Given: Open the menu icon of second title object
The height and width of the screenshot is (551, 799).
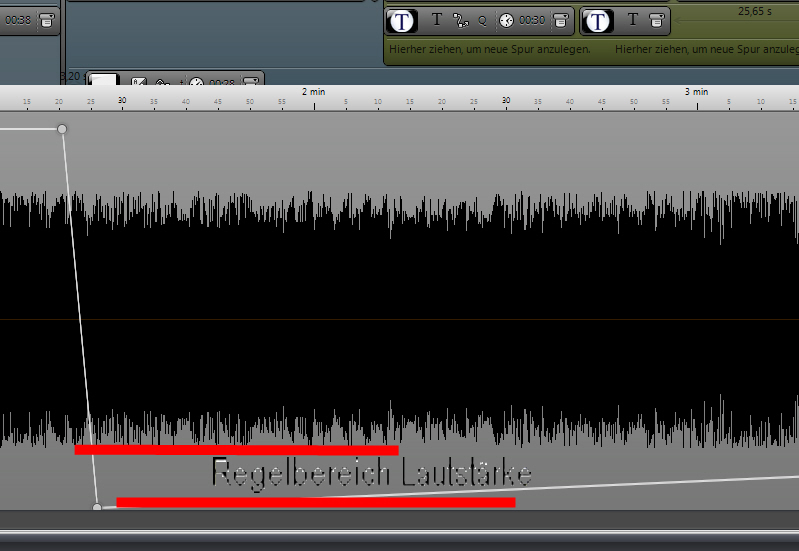Looking at the screenshot, I should [x=657, y=20].
